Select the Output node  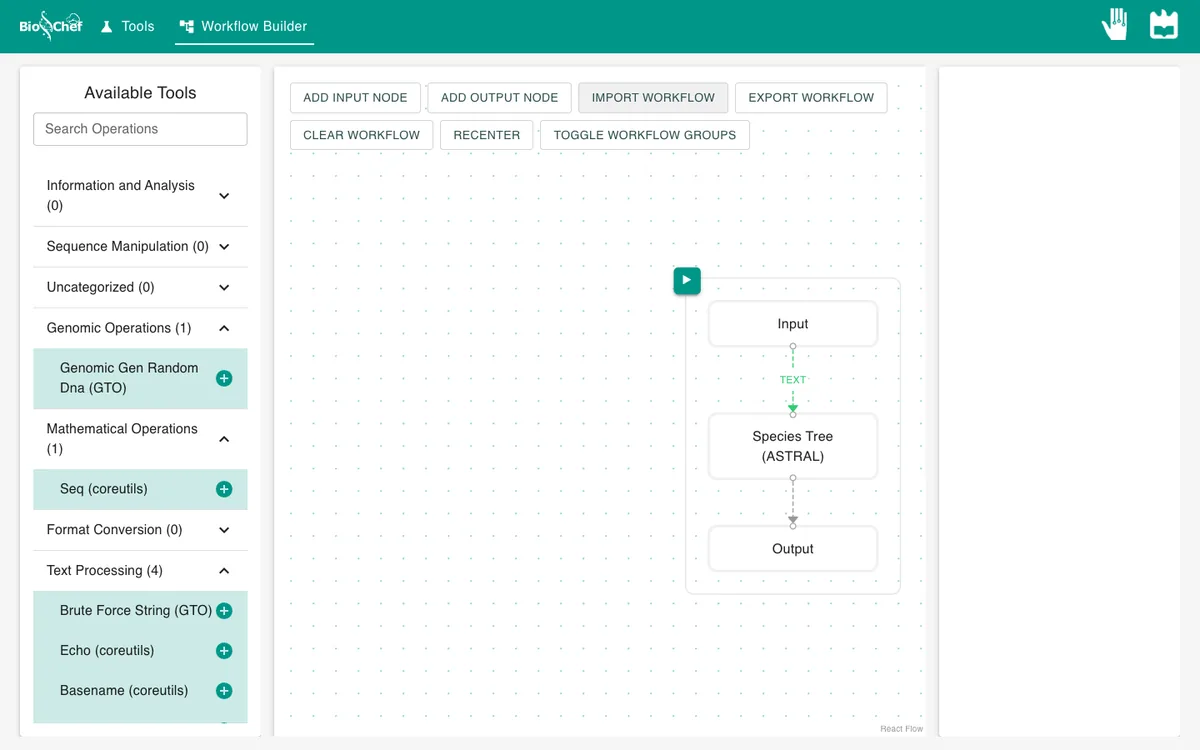click(793, 549)
